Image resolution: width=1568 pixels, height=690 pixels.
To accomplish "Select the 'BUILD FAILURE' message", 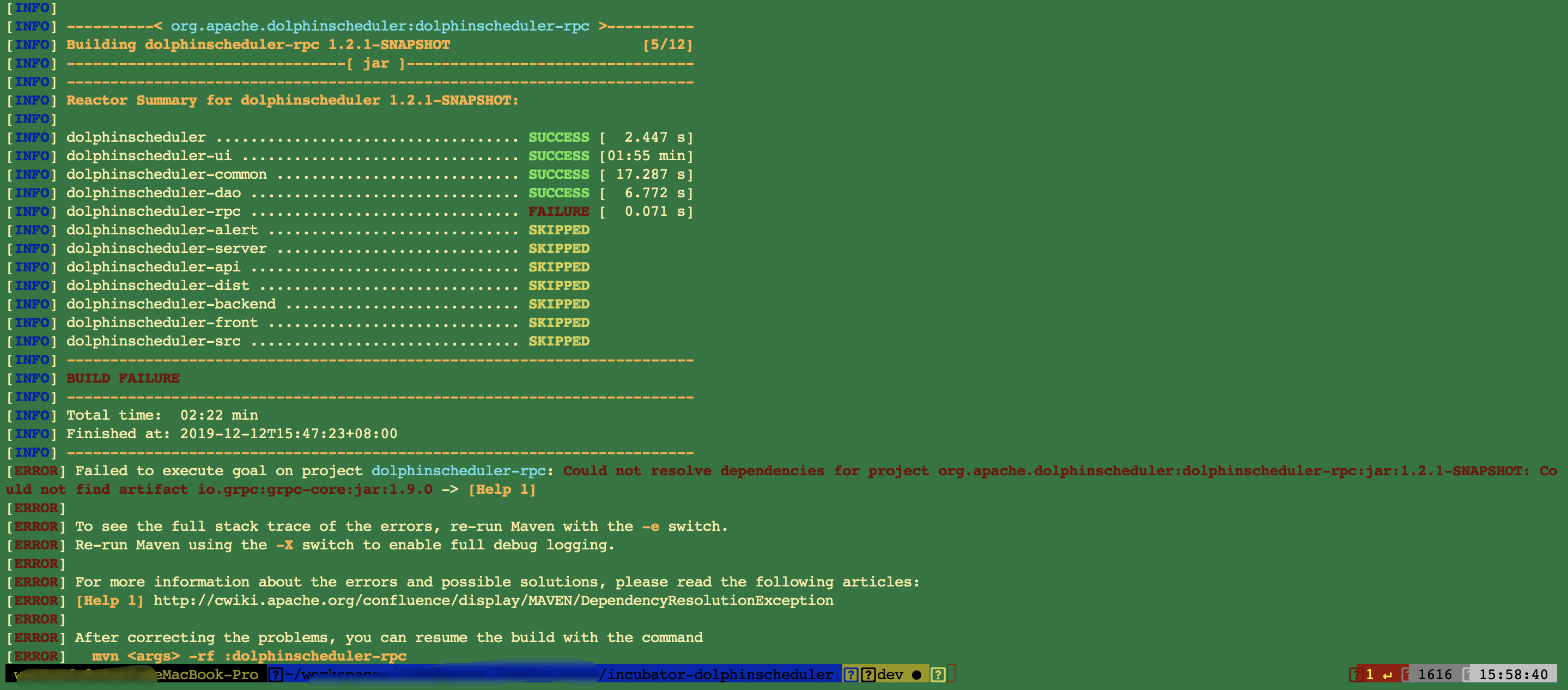I will [x=123, y=378].
